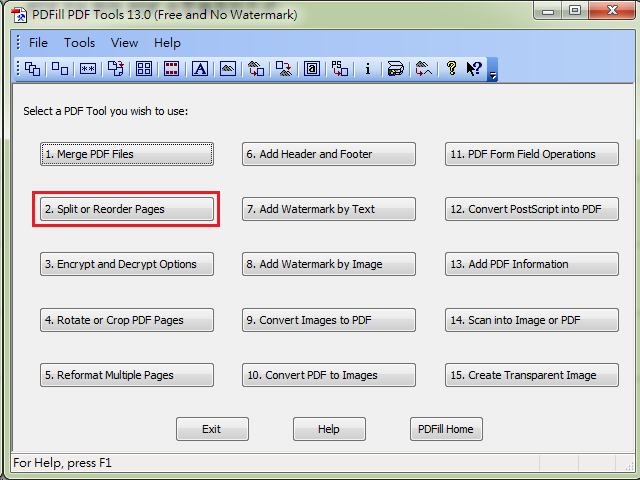Click Convert PostScript into PDF
The height and width of the screenshot is (480, 640).
click(x=532, y=209)
